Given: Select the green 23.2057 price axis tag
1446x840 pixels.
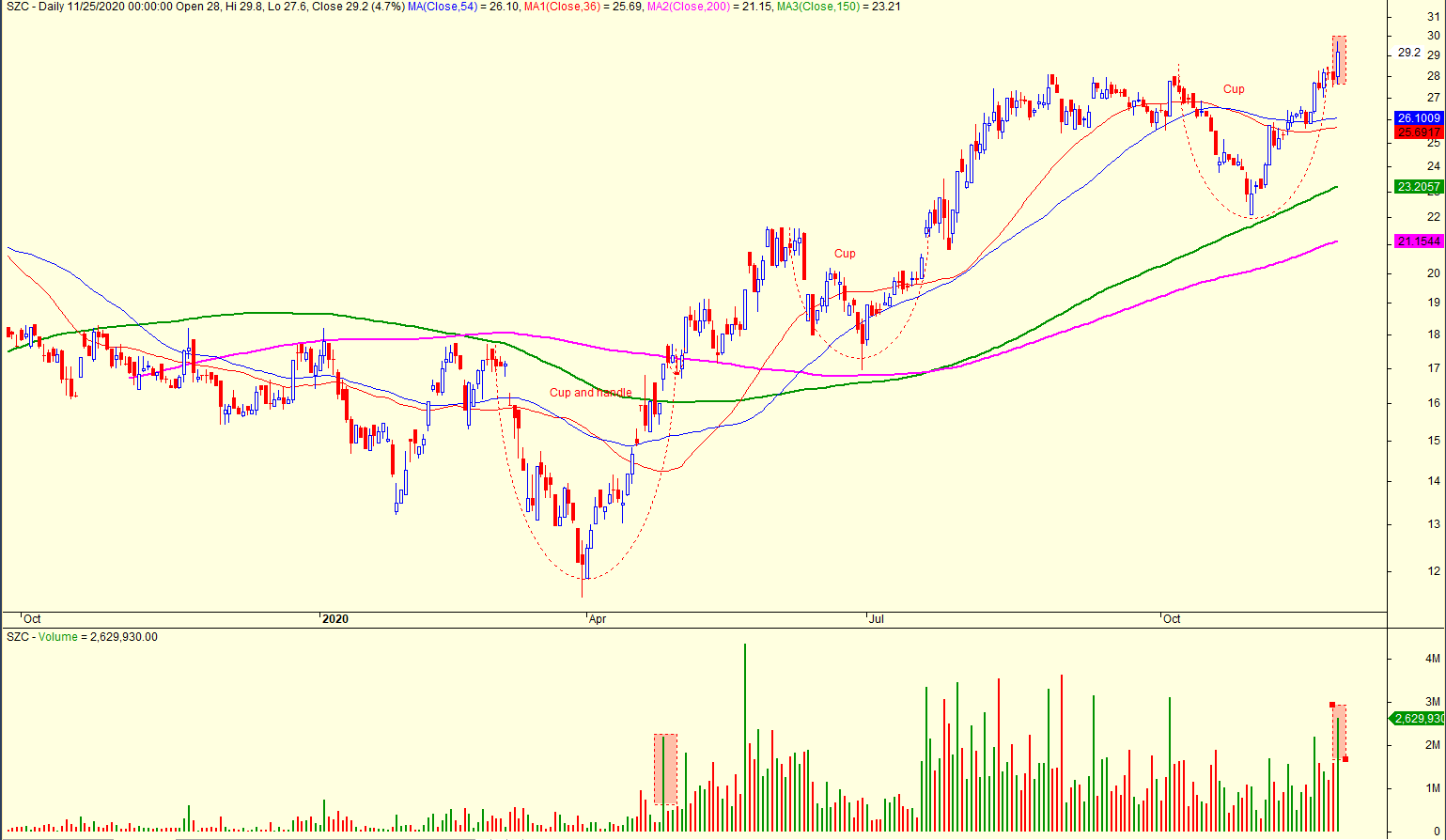Looking at the screenshot, I should coord(1418,187).
